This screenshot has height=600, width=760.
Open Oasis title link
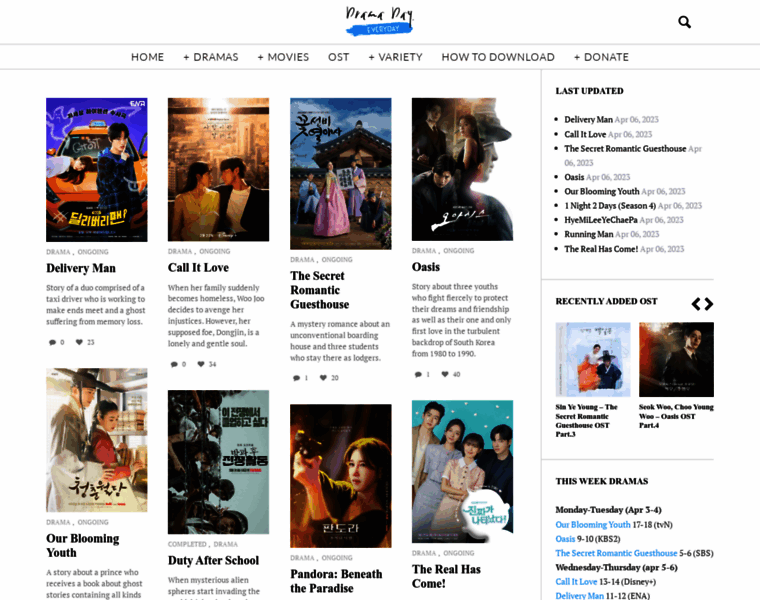[x=426, y=267]
